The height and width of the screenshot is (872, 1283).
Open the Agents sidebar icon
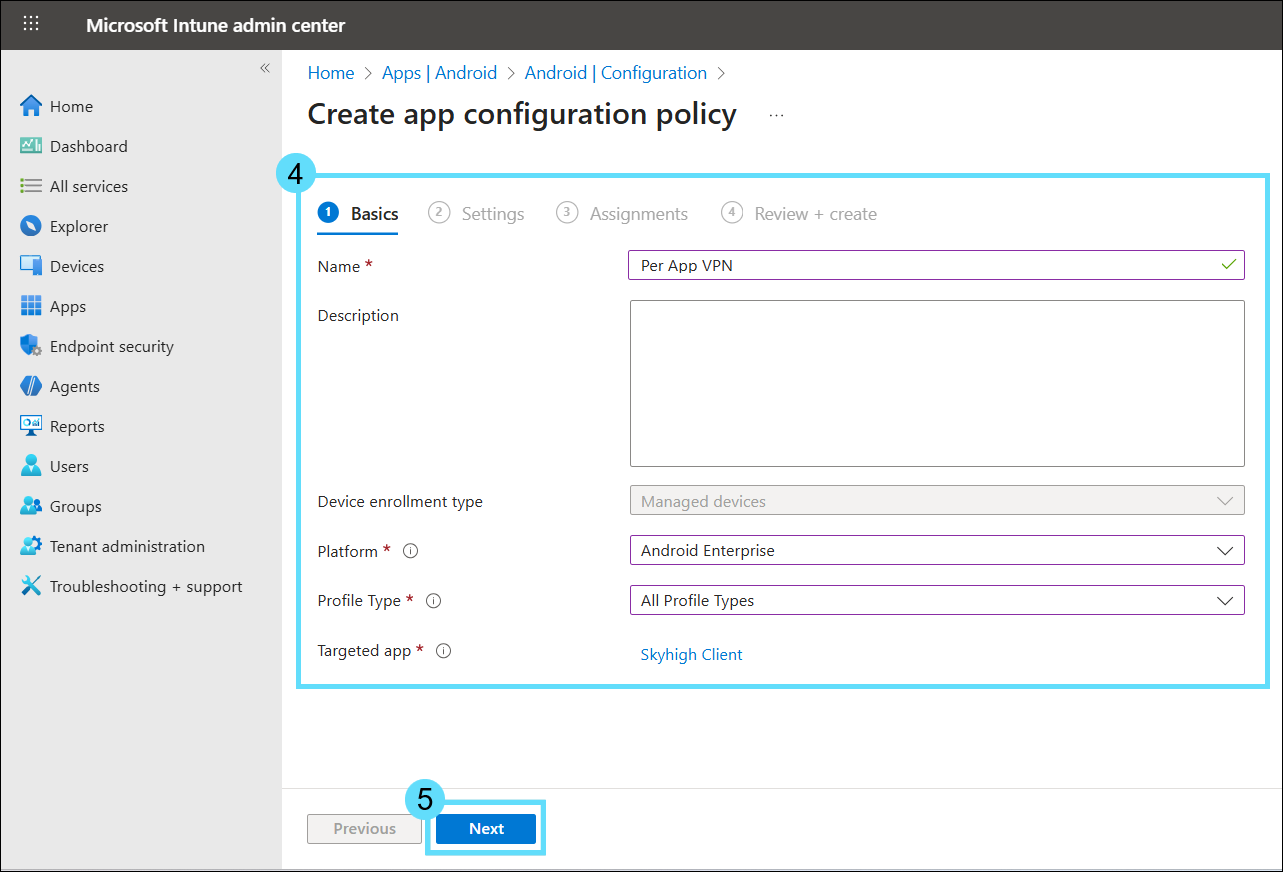[31, 386]
